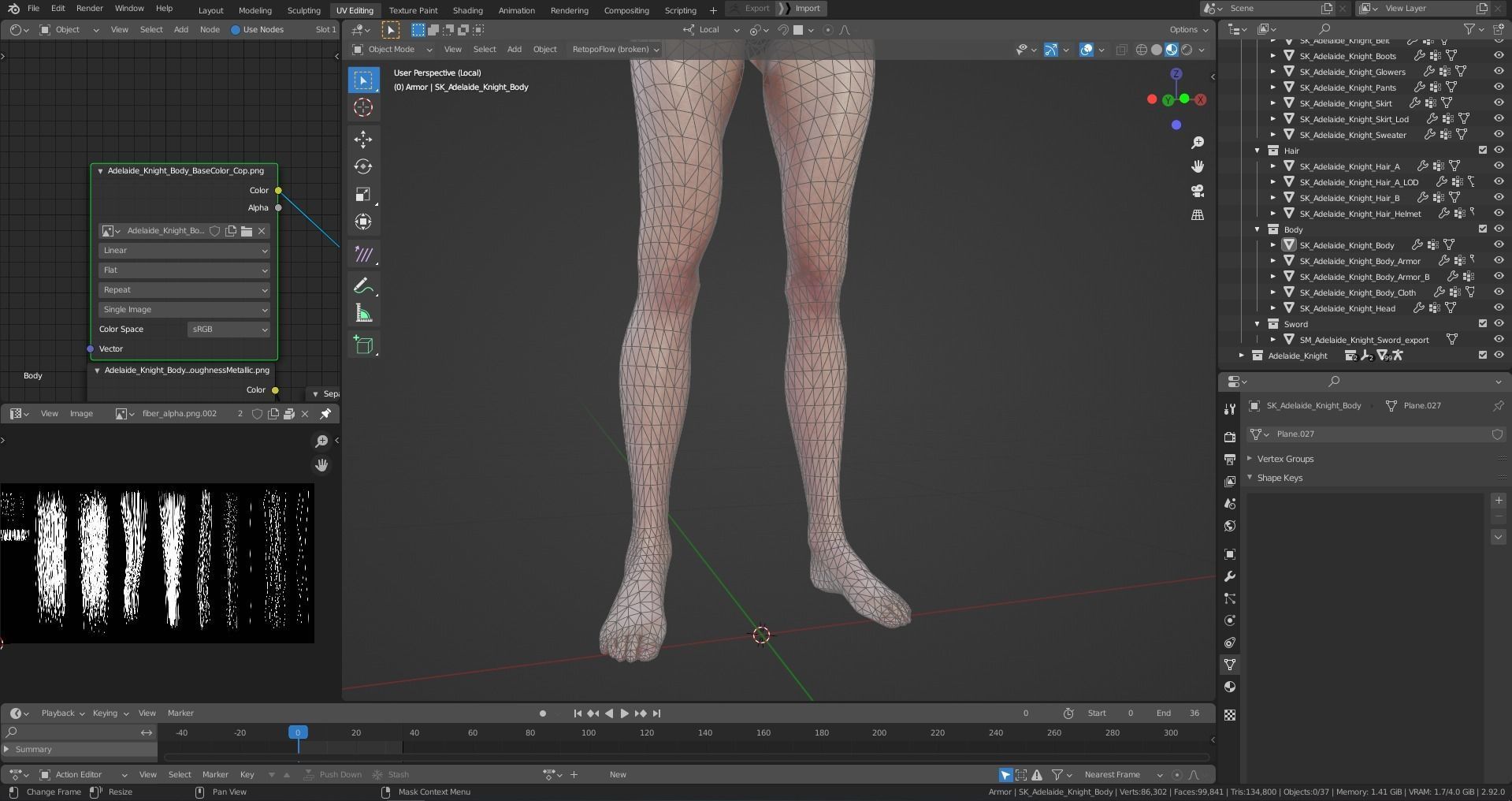Viewport: 1512px width, 801px height.
Task: Click the viewport zoom magnifier icon
Action: tap(1198, 143)
